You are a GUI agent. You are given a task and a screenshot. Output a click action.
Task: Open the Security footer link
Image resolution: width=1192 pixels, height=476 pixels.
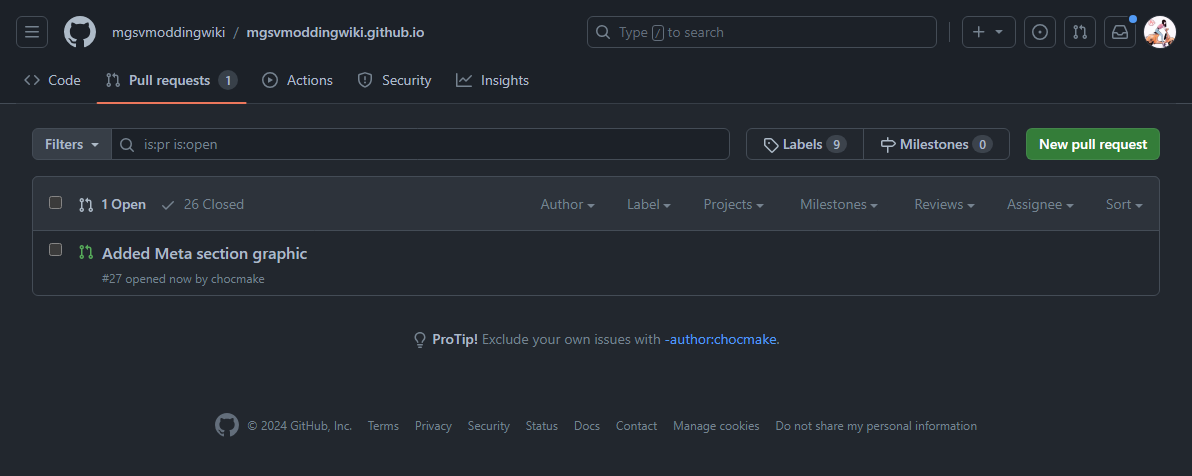(489, 426)
